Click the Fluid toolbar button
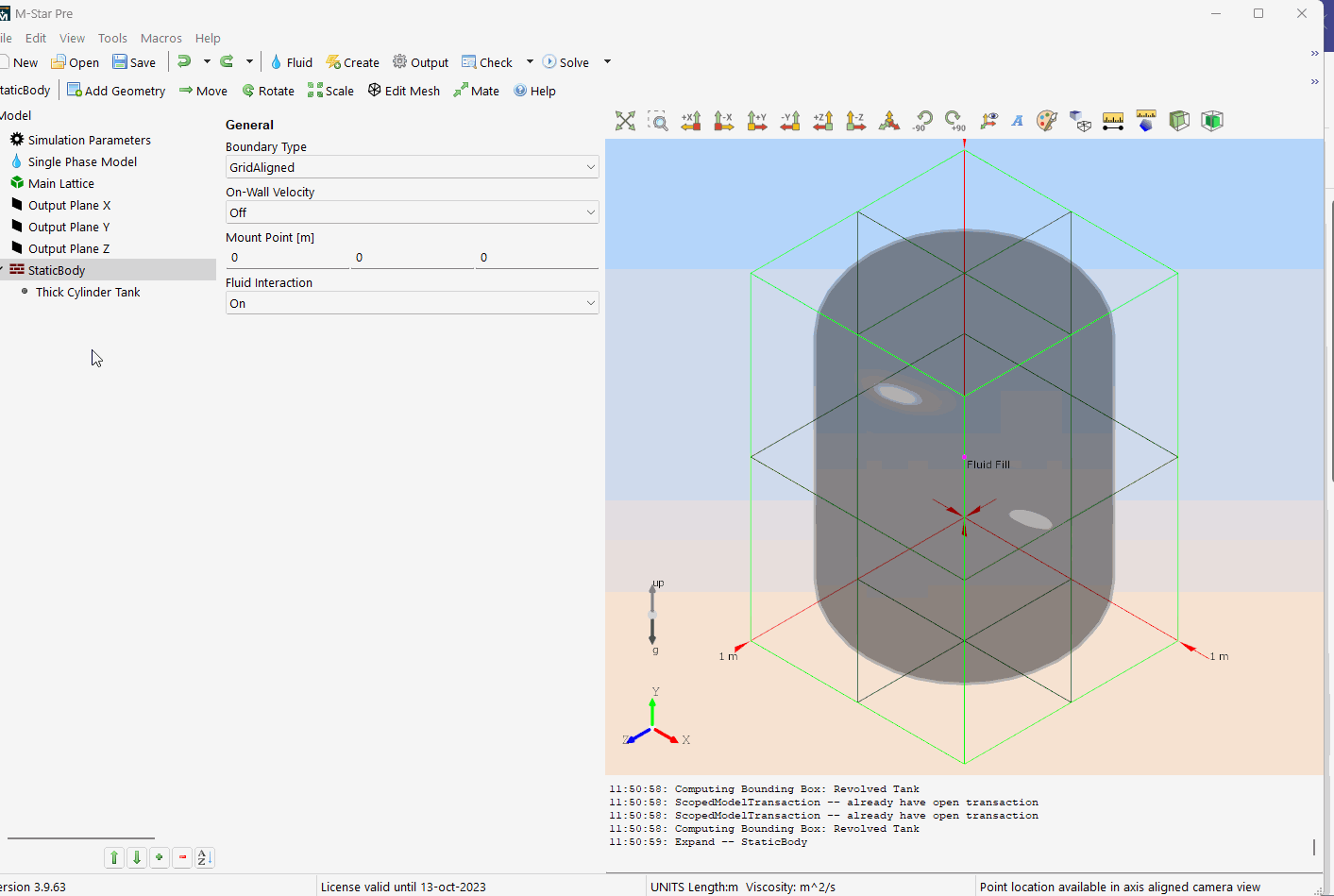The height and width of the screenshot is (896, 1334). click(x=291, y=62)
